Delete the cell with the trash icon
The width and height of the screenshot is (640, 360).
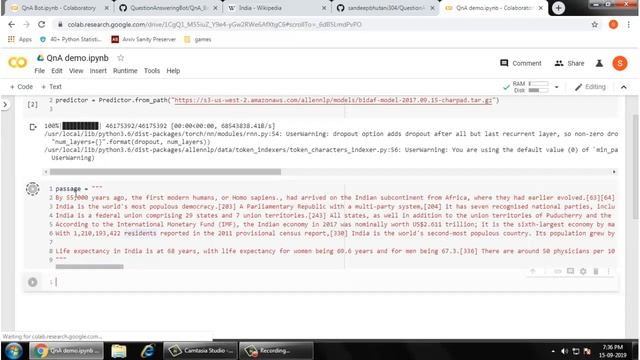coord(596,271)
